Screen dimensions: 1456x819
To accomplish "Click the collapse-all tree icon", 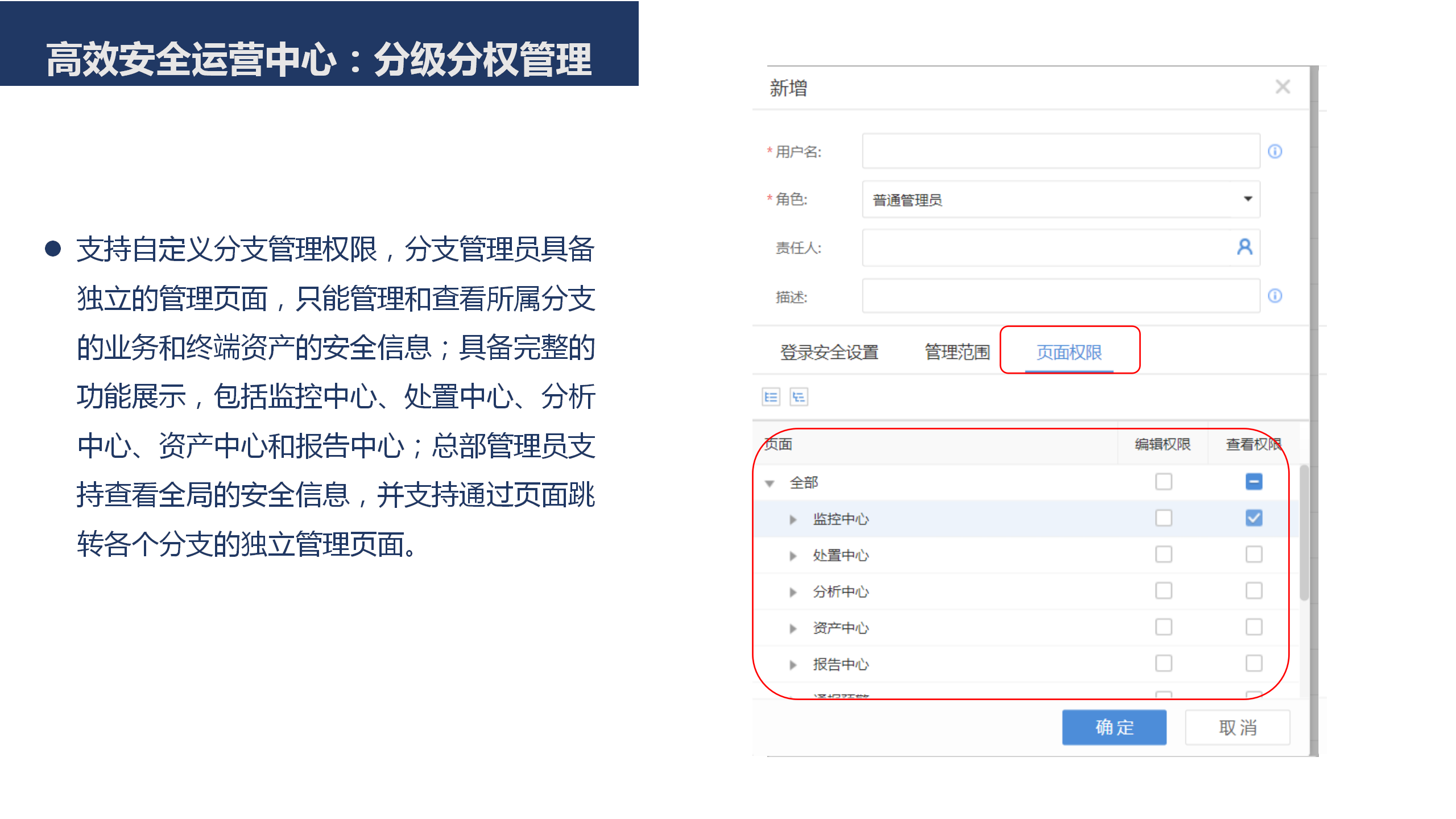I will (x=799, y=396).
